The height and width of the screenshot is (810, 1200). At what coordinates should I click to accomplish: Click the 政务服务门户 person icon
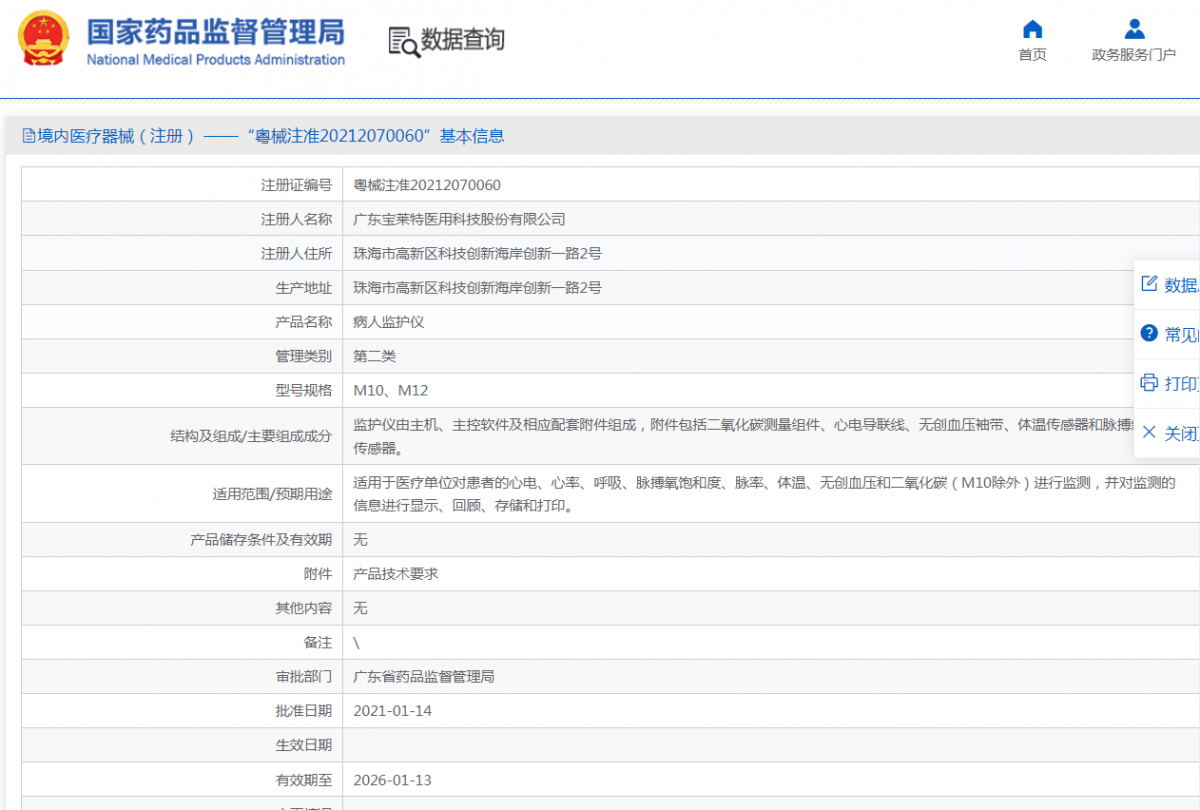tap(1133, 29)
